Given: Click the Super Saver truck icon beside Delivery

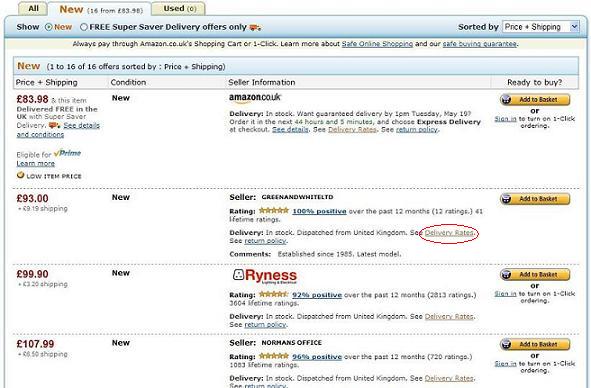Looking at the screenshot, I should [x=55, y=125].
